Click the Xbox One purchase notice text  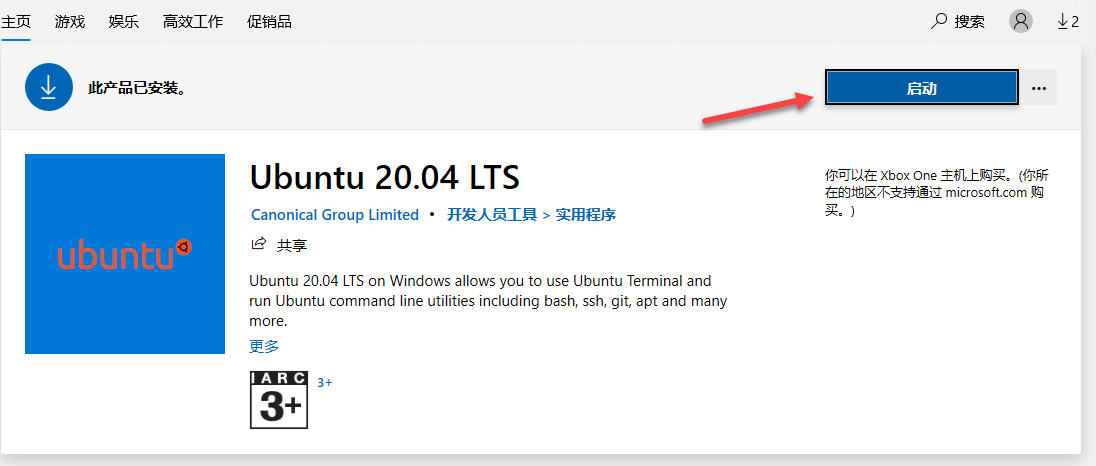point(937,192)
